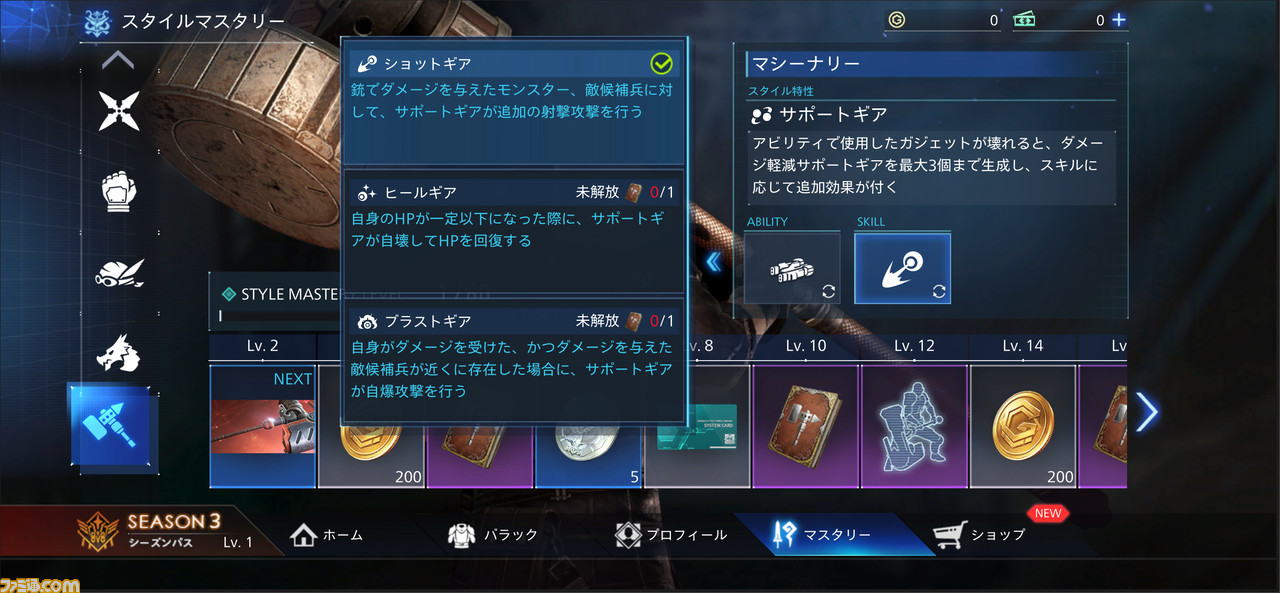Viewport: 1280px width, 593px height.
Task: Select the goggles helmet style icon
Action: tap(119, 272)
